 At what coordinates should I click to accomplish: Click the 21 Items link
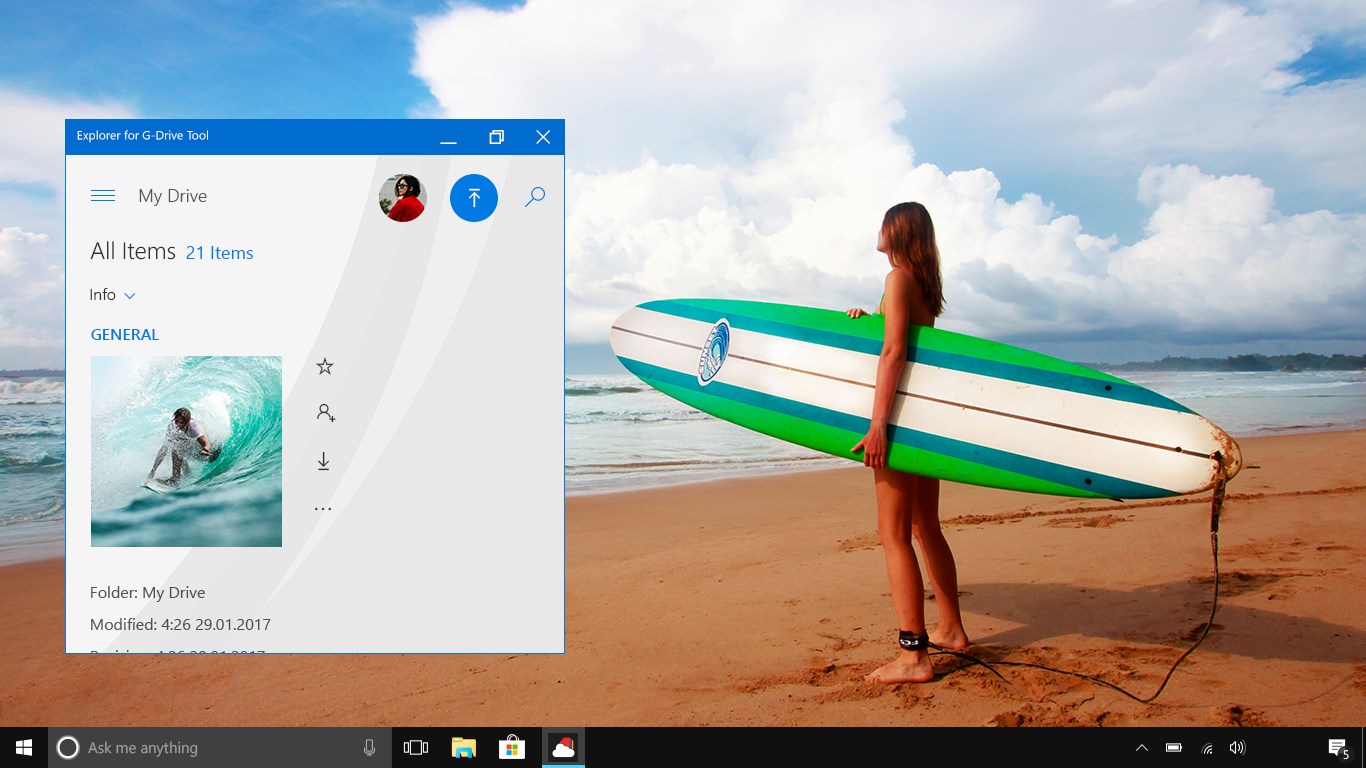[219, 253]
